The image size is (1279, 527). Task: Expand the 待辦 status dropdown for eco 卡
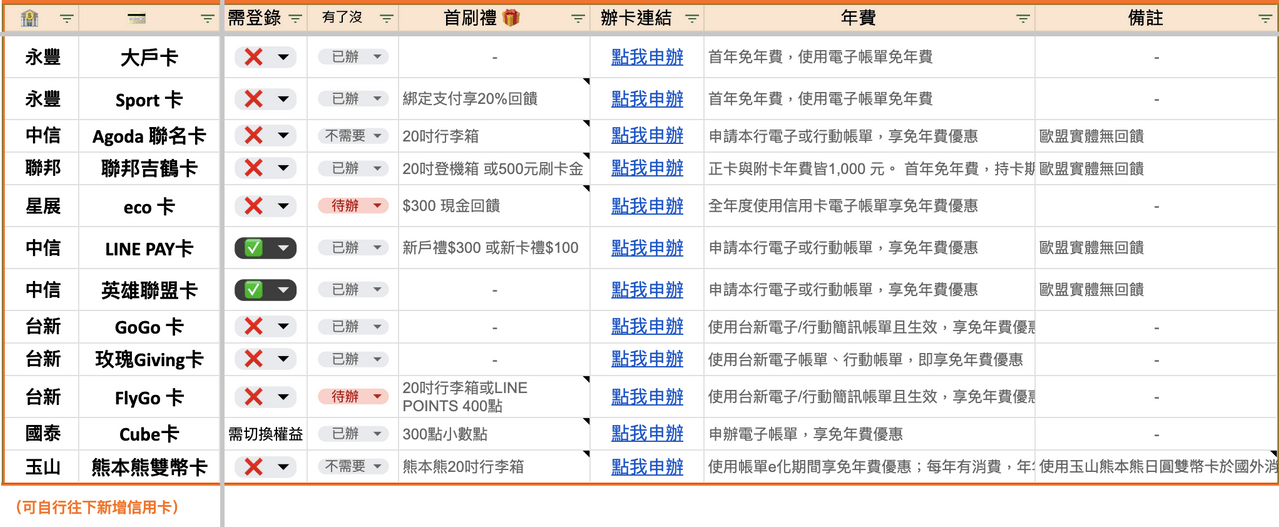353,206
